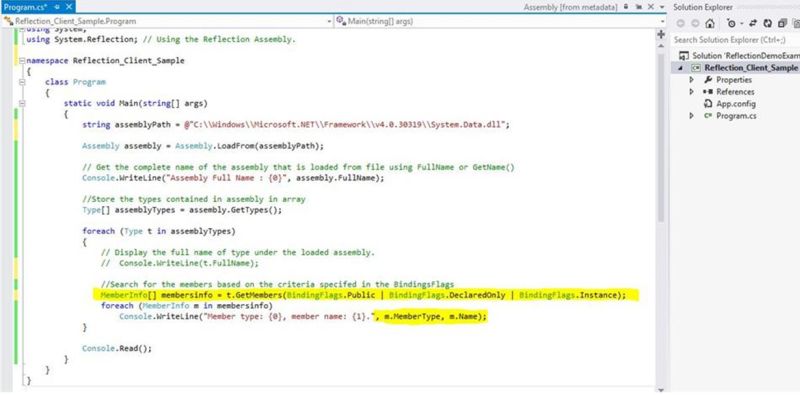Screen dimensions: 800x395
Task: Close the Assembly [from metadata] tab
Action: (651, 8)
